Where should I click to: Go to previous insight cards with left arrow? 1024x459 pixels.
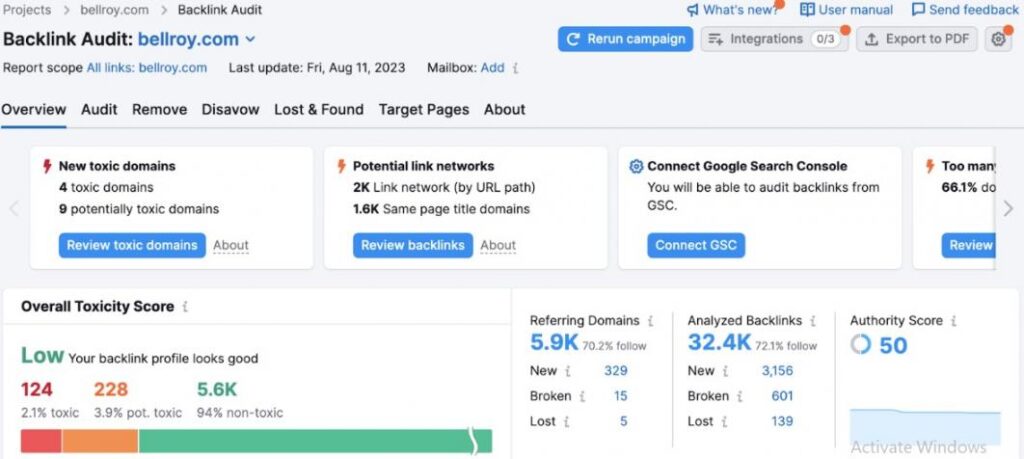pyautogui.click(x=14, y=208)
